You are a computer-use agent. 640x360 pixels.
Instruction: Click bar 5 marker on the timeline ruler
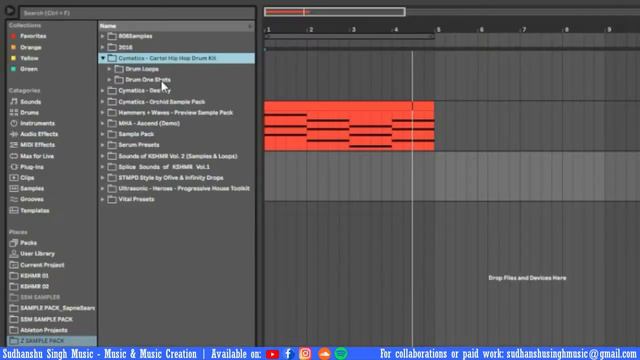(438, 29)
